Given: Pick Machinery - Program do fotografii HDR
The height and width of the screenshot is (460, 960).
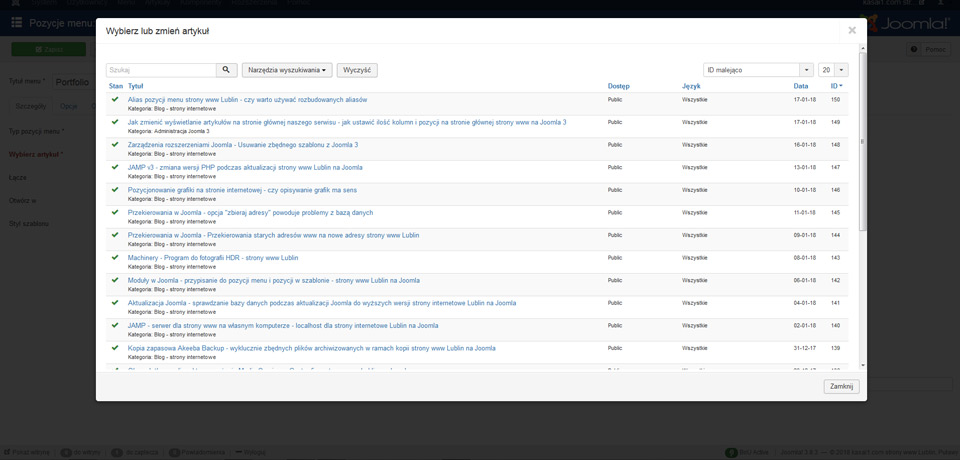Looking at the screenshot, I should click(213, 257).
